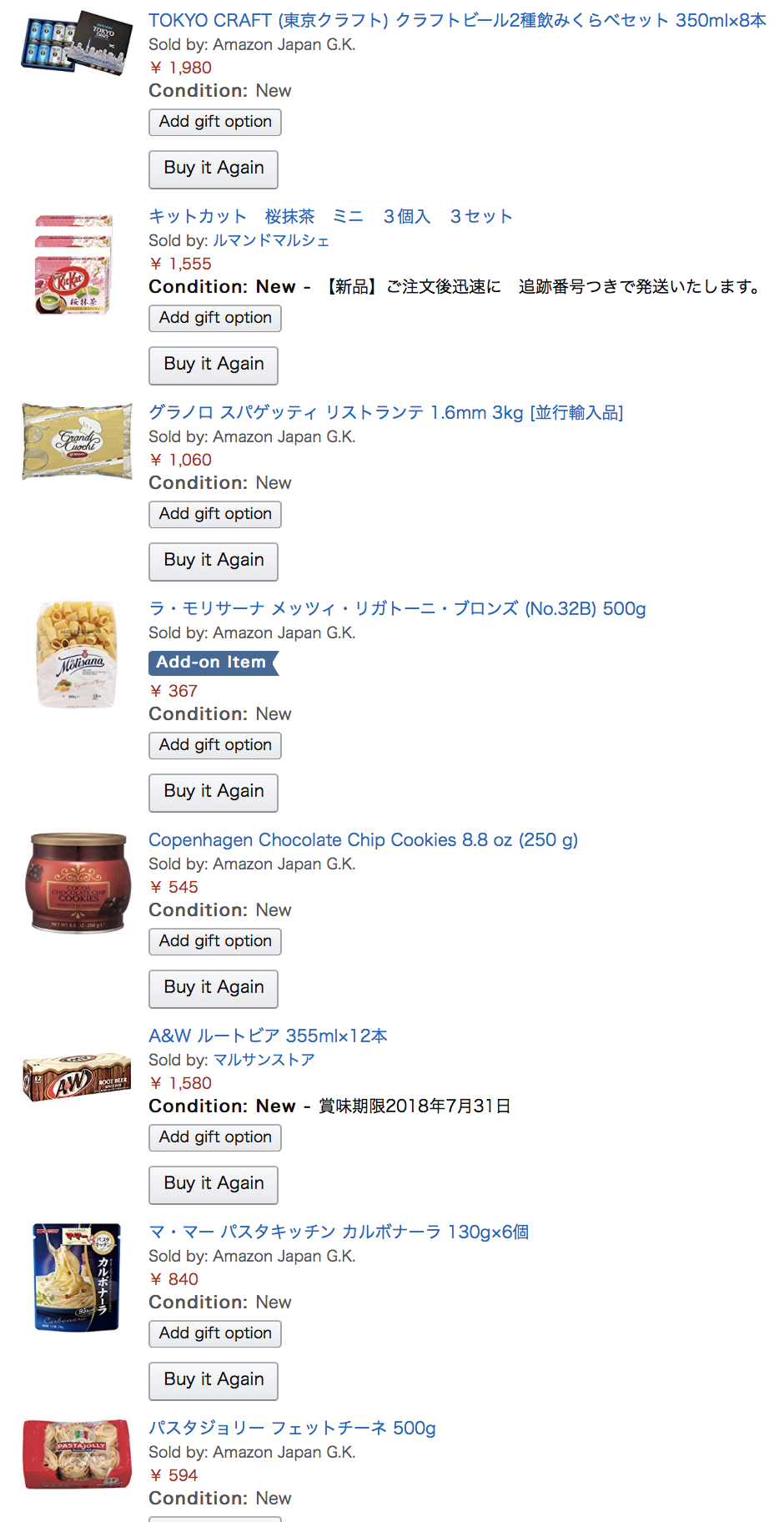The image size is (784, 1522).
Task: Add gift option for Ma・Ma carbonara
Action: (215, 1333)
